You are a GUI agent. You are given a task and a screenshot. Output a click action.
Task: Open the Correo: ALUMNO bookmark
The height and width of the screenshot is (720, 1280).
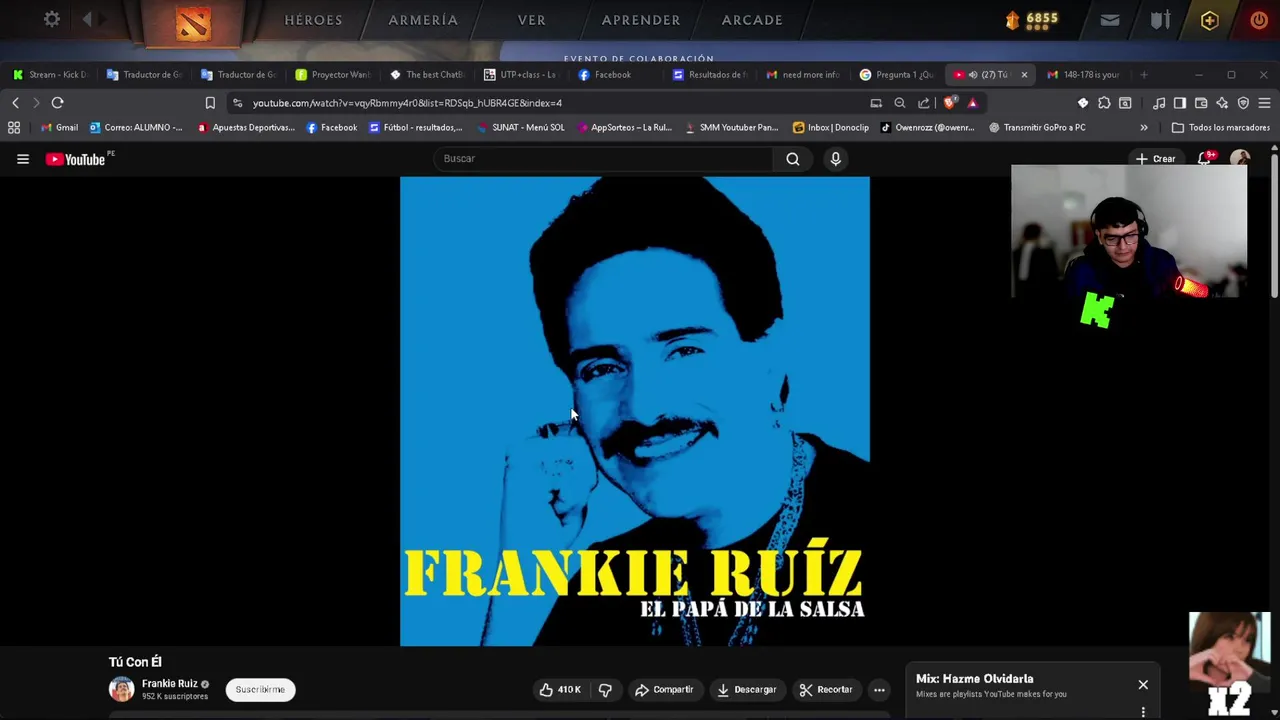[136, 127]
